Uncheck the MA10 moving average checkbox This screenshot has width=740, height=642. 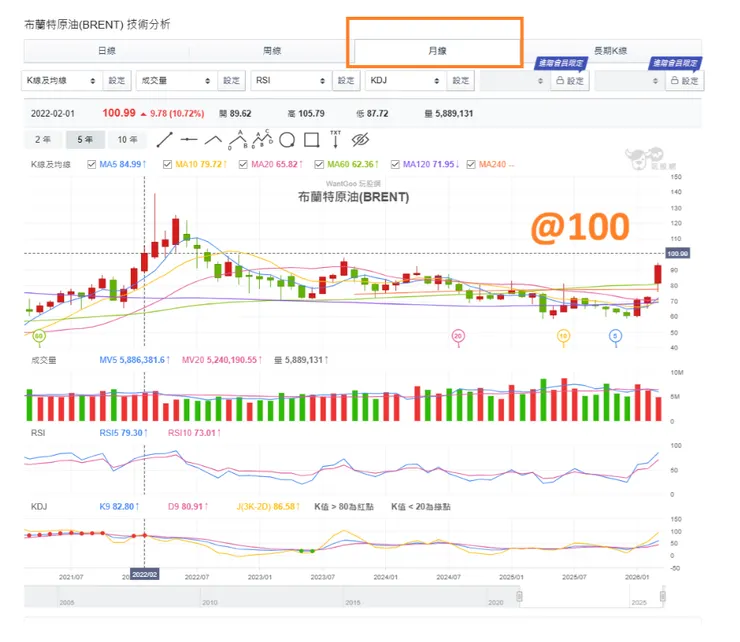click(167, 164)
